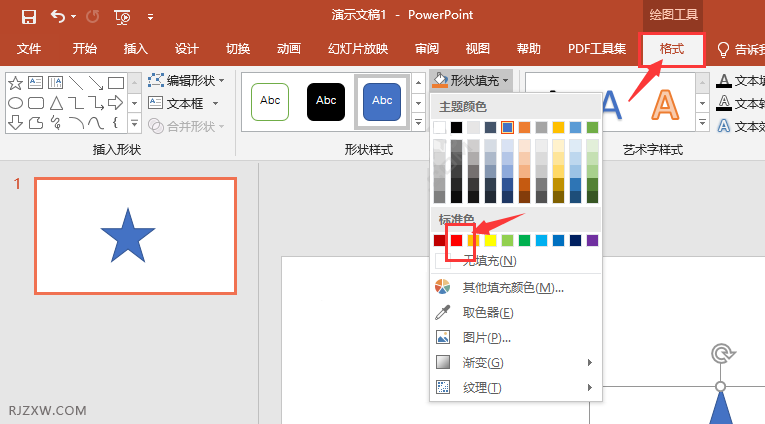Select slide 1 thumbnail with star
This screenshot has height=424, width=765.
(x=135, y=236)
